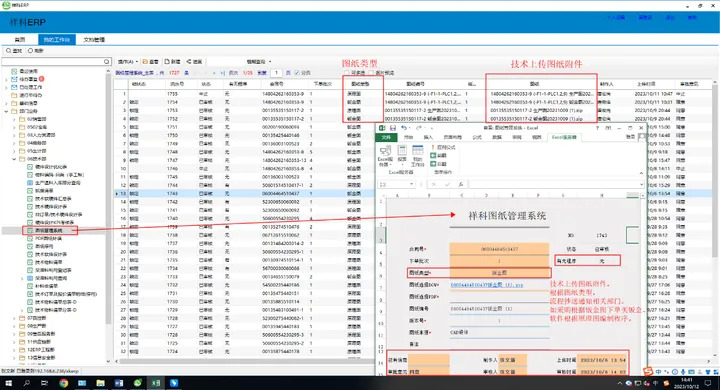720x390 pixels.
Task: Toggle the 分页 paging checkbox
Action: (297, 73)
